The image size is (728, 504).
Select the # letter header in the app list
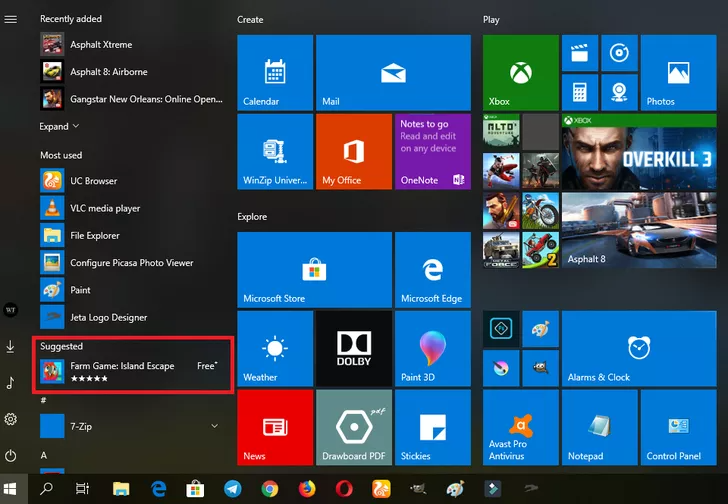tap(43, 400)
